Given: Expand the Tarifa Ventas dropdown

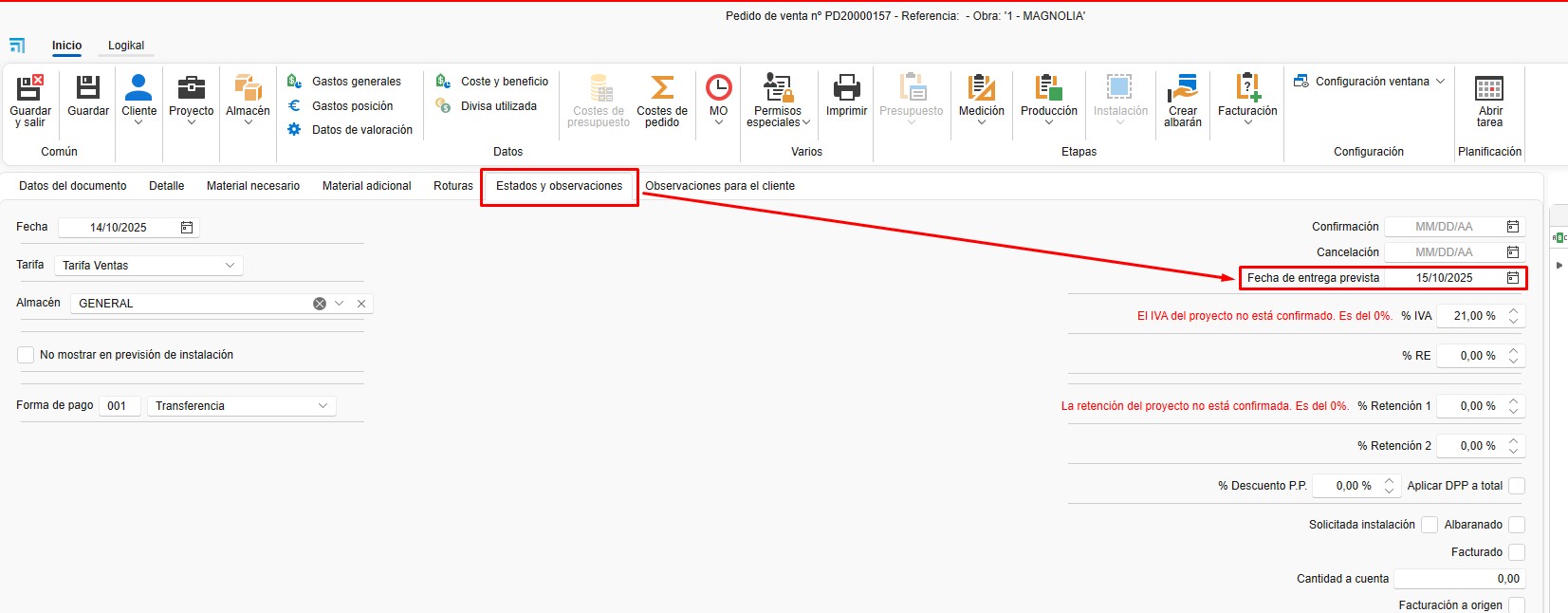Looking at the screenshot, I should click(x=230, y=266).
